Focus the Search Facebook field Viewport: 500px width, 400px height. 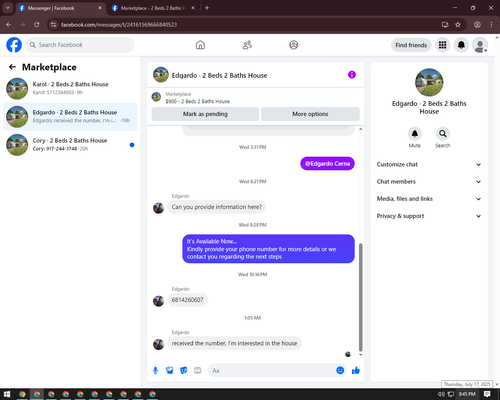(80, 45)
